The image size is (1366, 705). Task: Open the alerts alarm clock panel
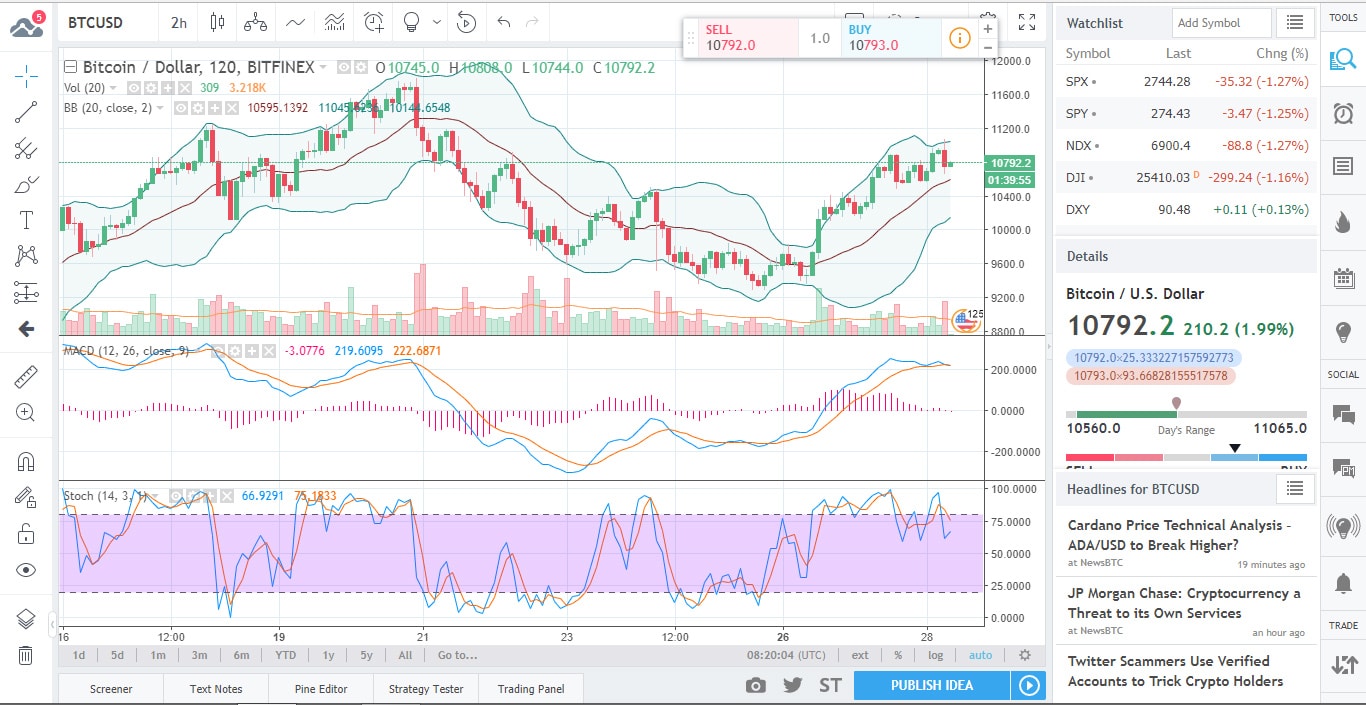[x=1343, y=113]
